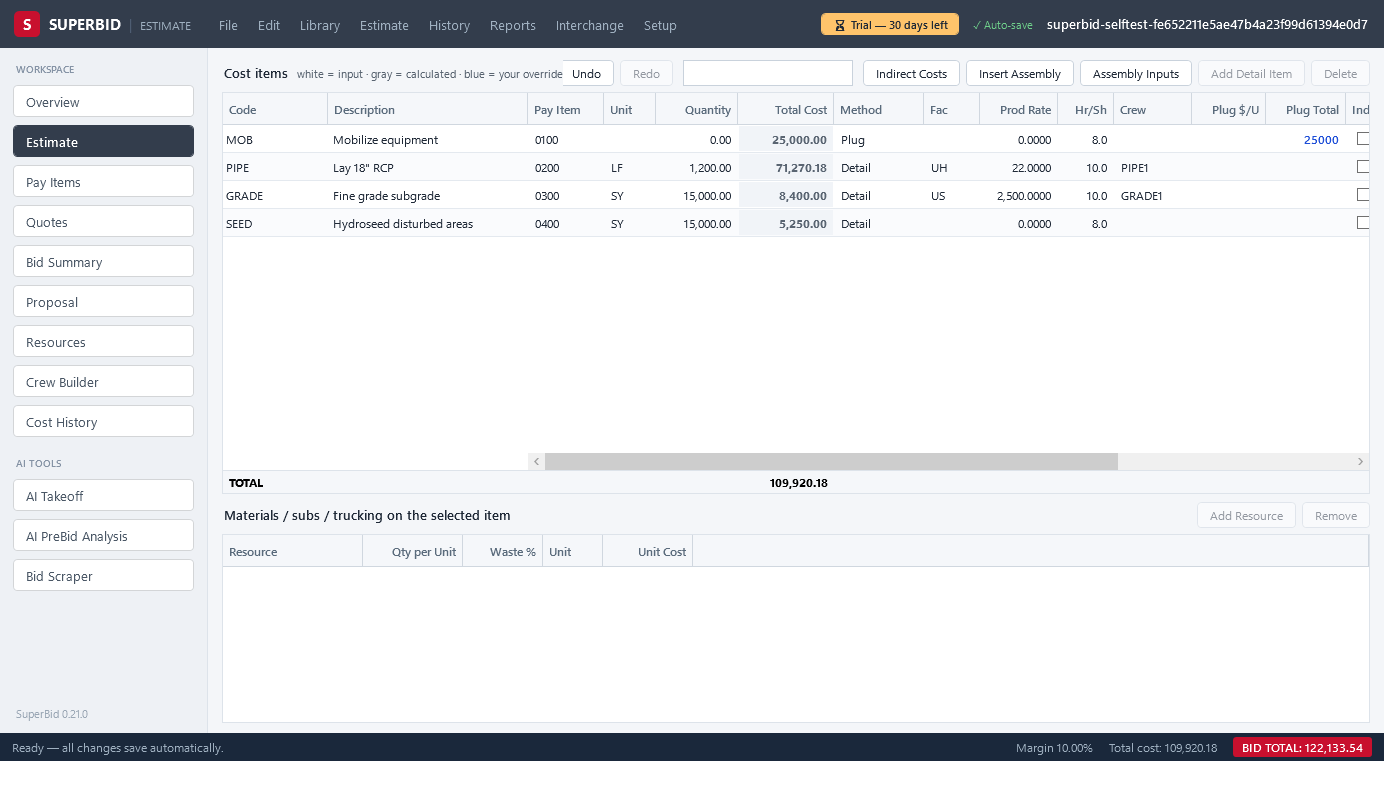Open the Cost History section
Screen dimensions: 1400x800
click(104, 422)
